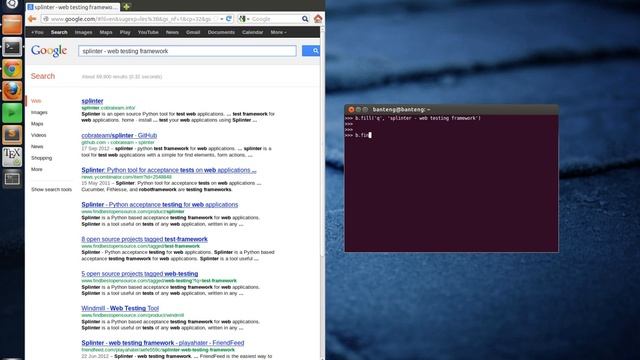
Task: Open the Ubuntu Dash home button
Action: (x=12, y=4)
